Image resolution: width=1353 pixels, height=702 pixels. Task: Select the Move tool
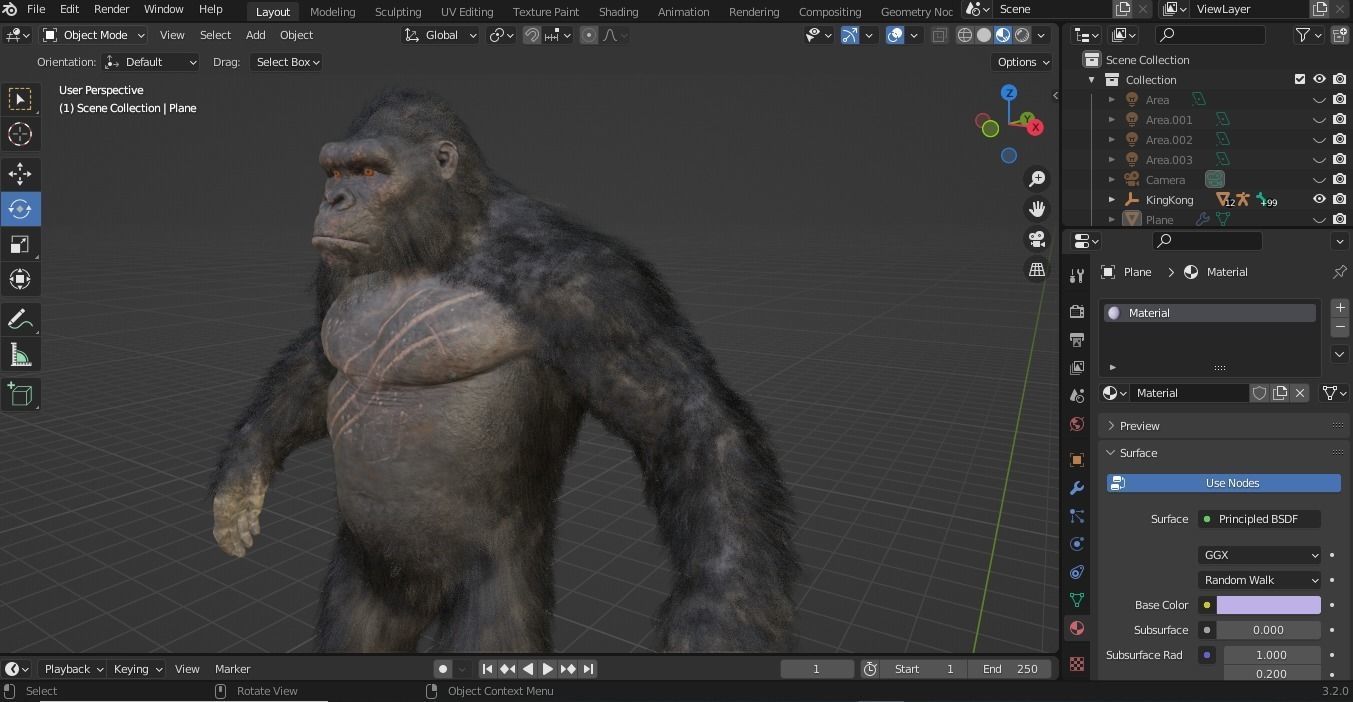coord(20,174)
